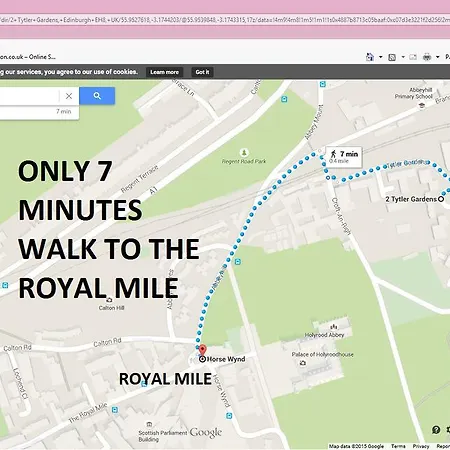Dismiss cookie notice with Got it
This screenshot has height=450, width=450.
click(x=202, y=72)
